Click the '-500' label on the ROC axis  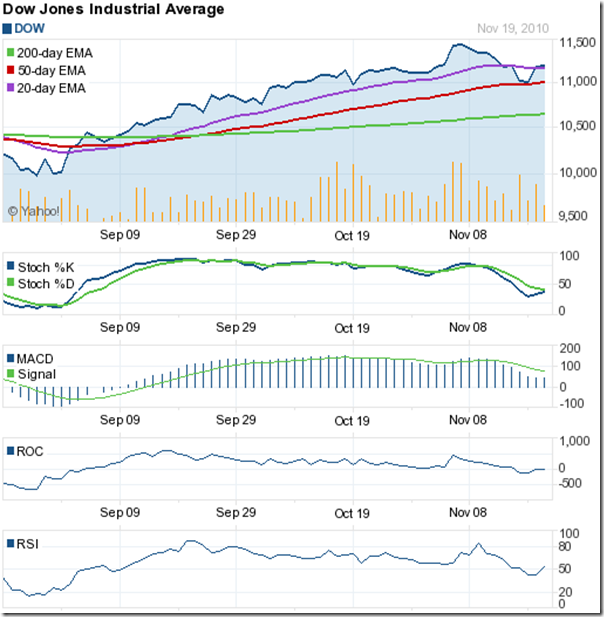[571, 483]
